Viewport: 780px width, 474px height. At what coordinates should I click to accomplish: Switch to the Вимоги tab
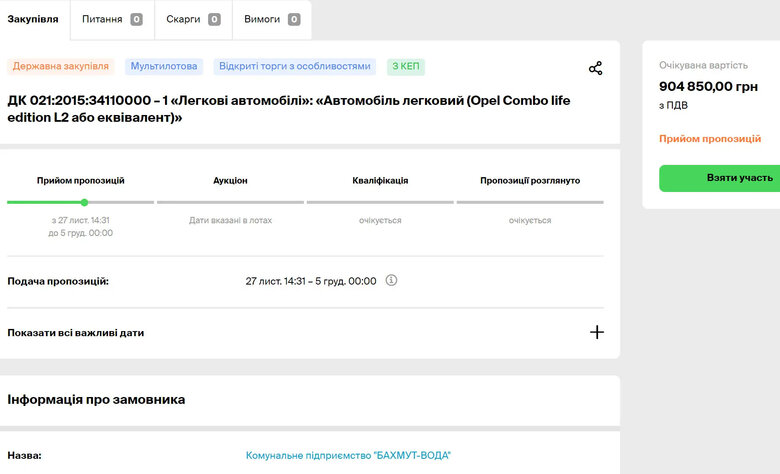pyautogui.click(x=271, y=19)
